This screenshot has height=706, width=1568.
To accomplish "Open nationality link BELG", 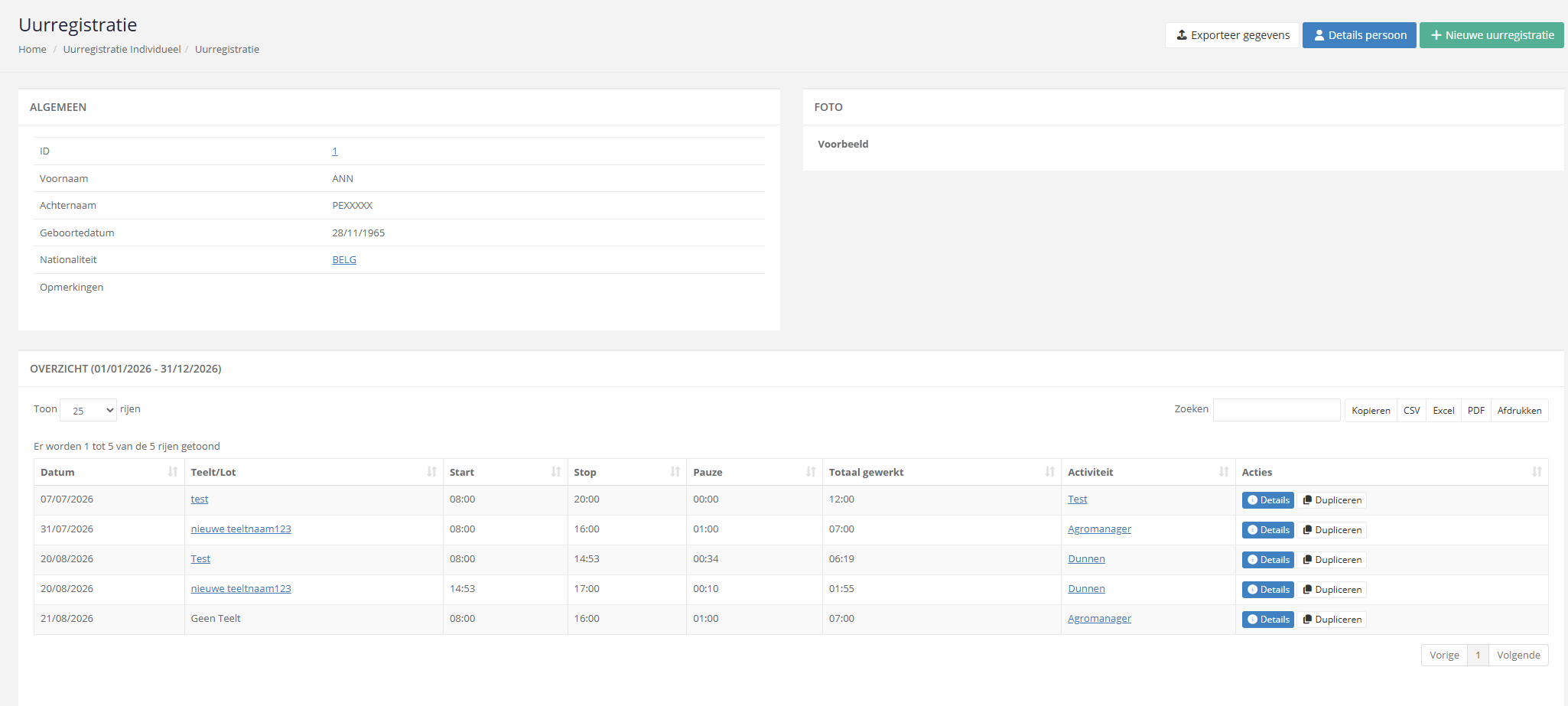I will [x=344, y=260].
